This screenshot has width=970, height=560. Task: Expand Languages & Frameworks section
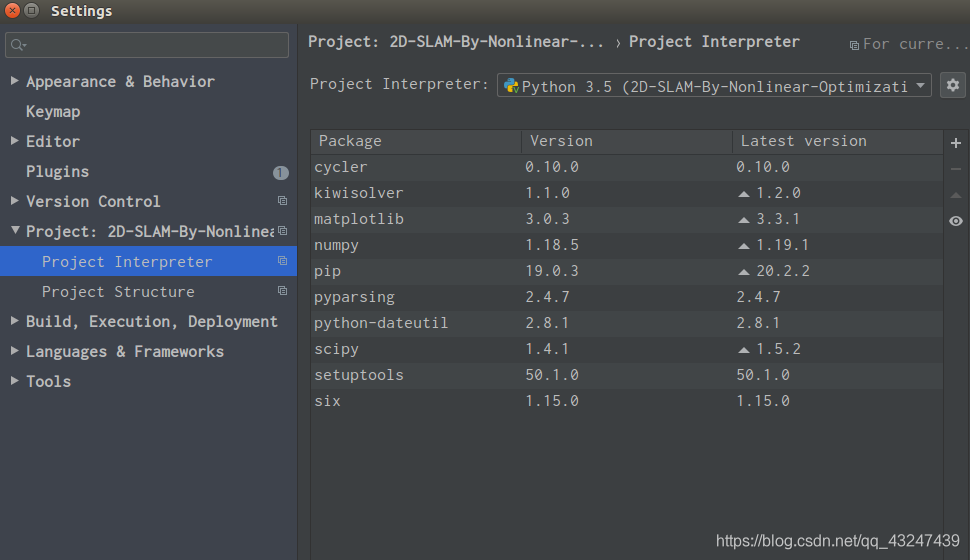coord(14,350)
